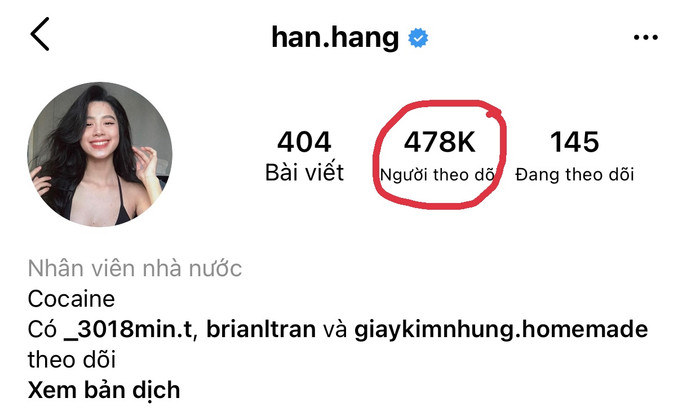The width and height of the screenshot is (700, 415).
Task: Open follower brianltran profile
Action: coord(261,329)
